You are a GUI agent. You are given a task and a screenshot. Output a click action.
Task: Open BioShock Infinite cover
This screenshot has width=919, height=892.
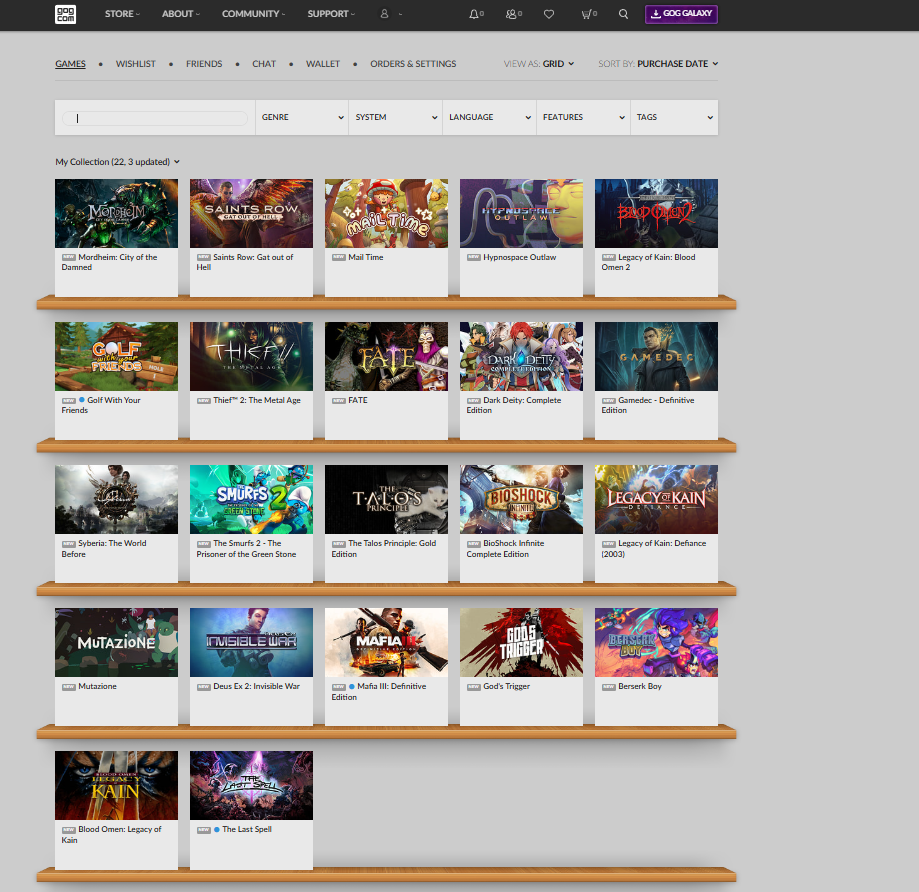[x=521, y=499]
